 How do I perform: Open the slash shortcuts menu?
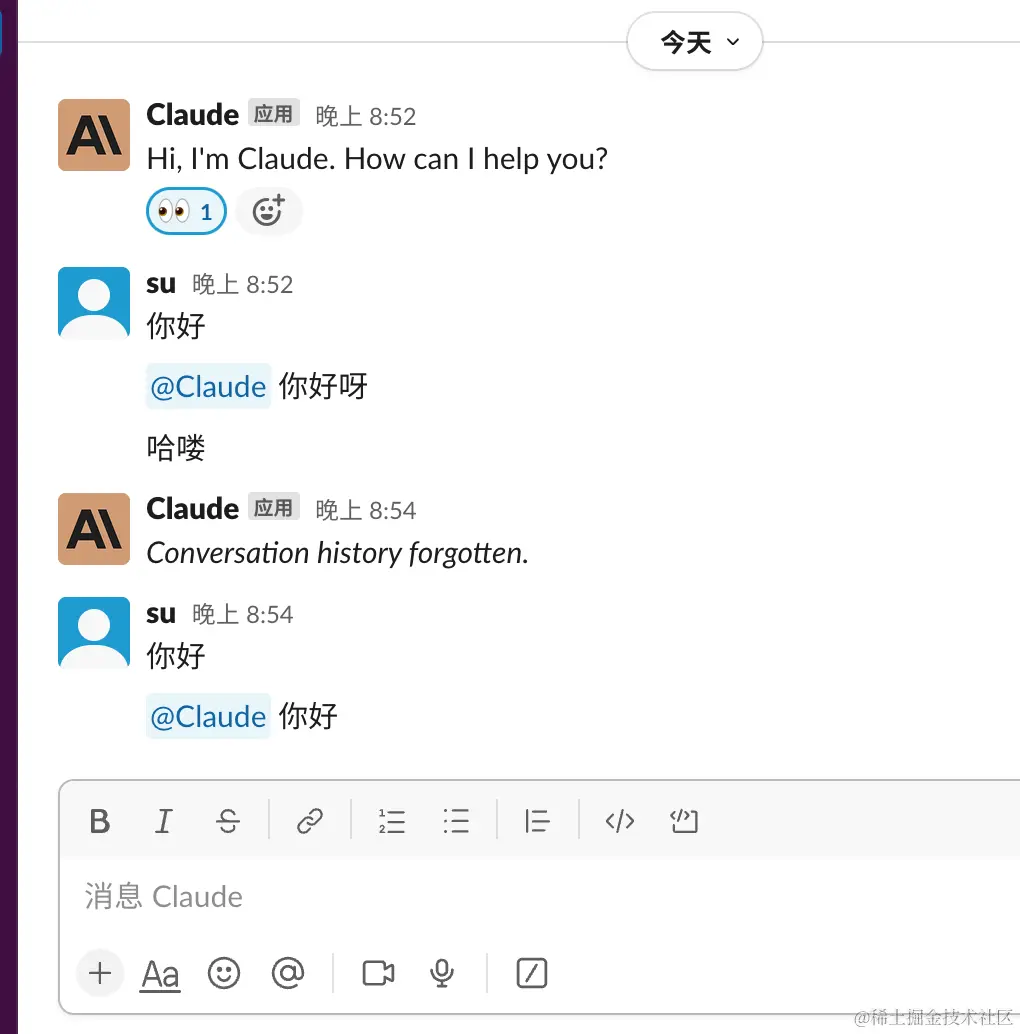point(531,973)
